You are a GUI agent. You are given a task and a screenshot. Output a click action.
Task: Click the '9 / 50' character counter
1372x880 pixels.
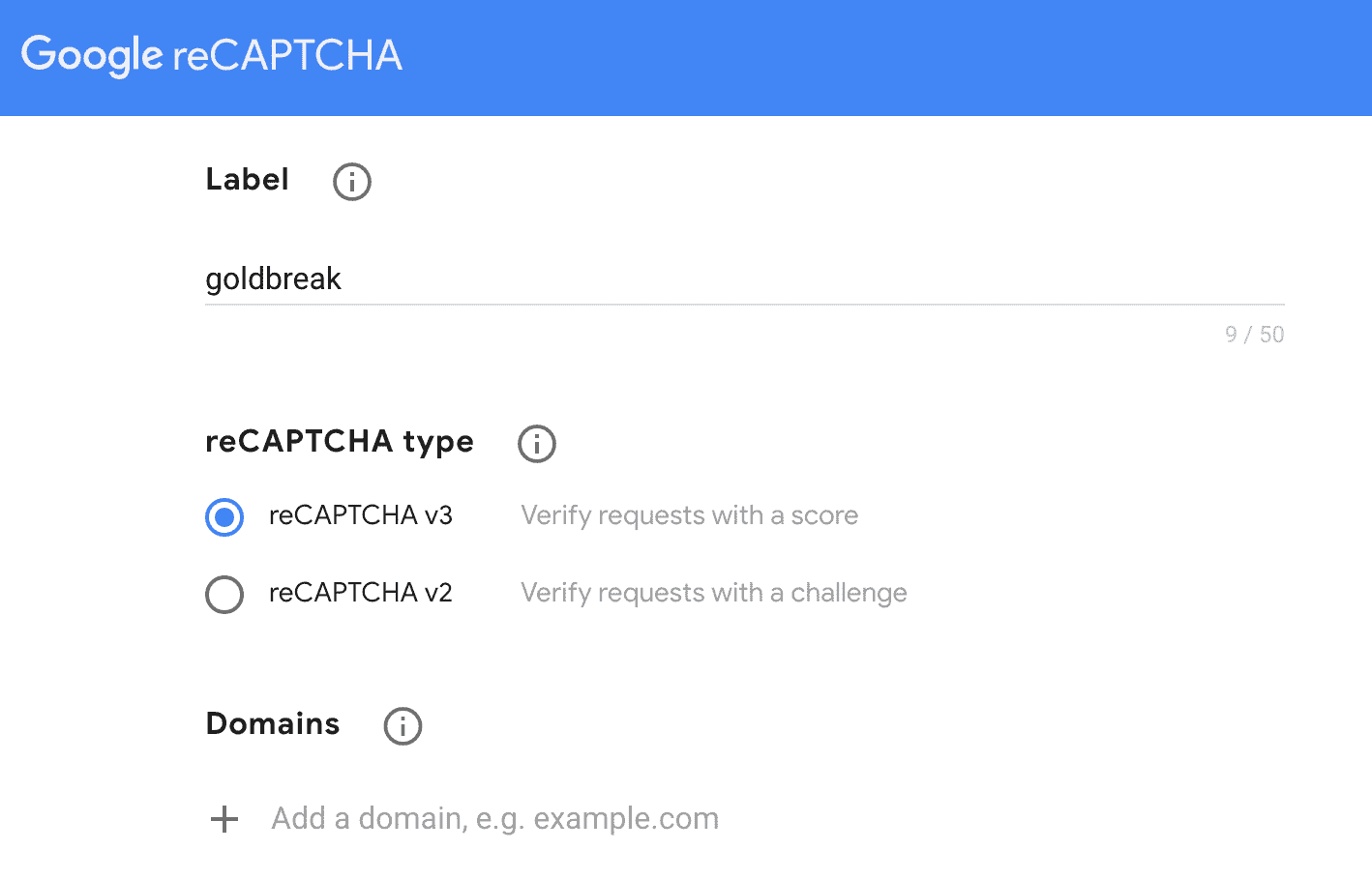[1254, 335]
